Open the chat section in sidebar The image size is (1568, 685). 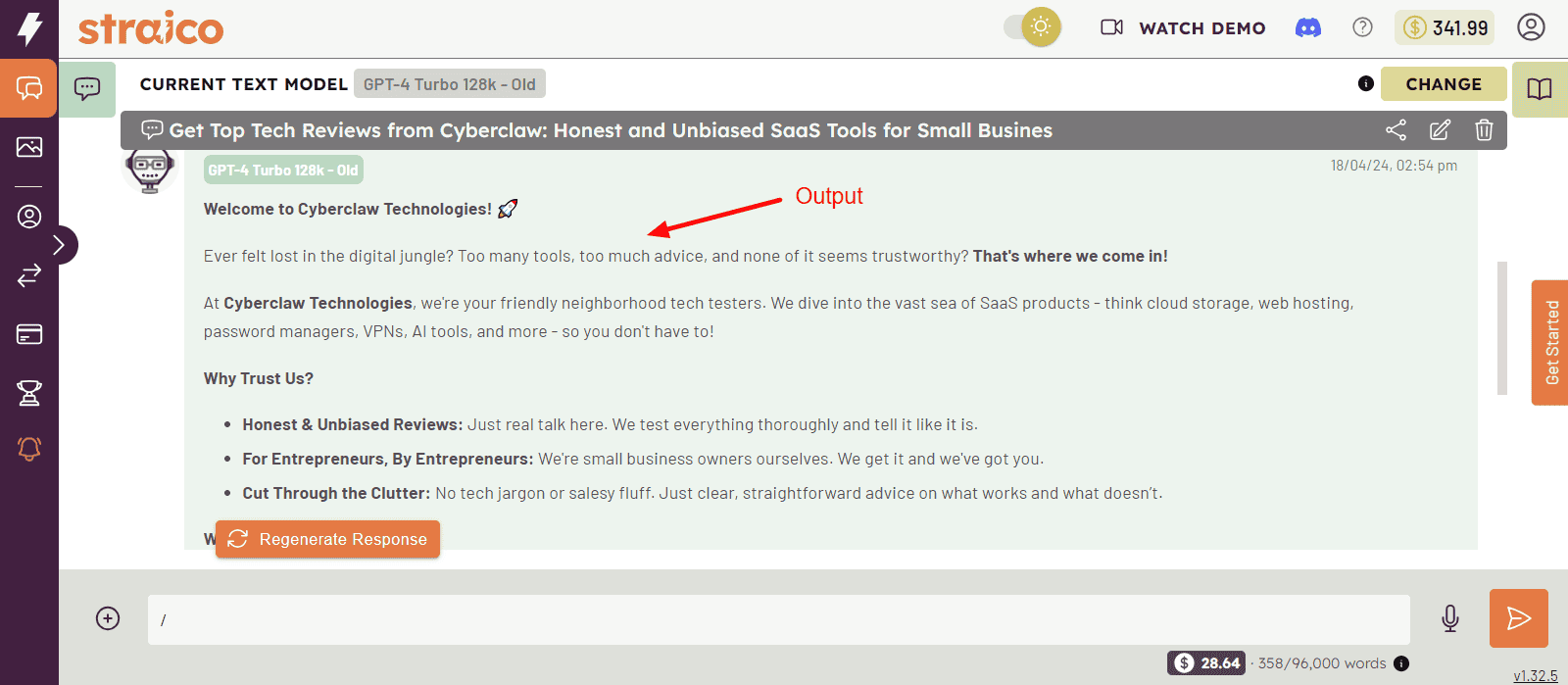coord(28,88)
